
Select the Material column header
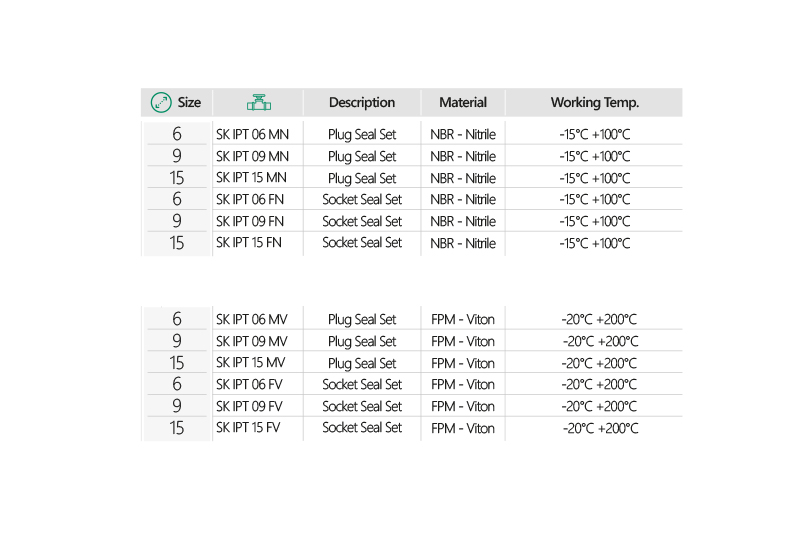point(463,102)
